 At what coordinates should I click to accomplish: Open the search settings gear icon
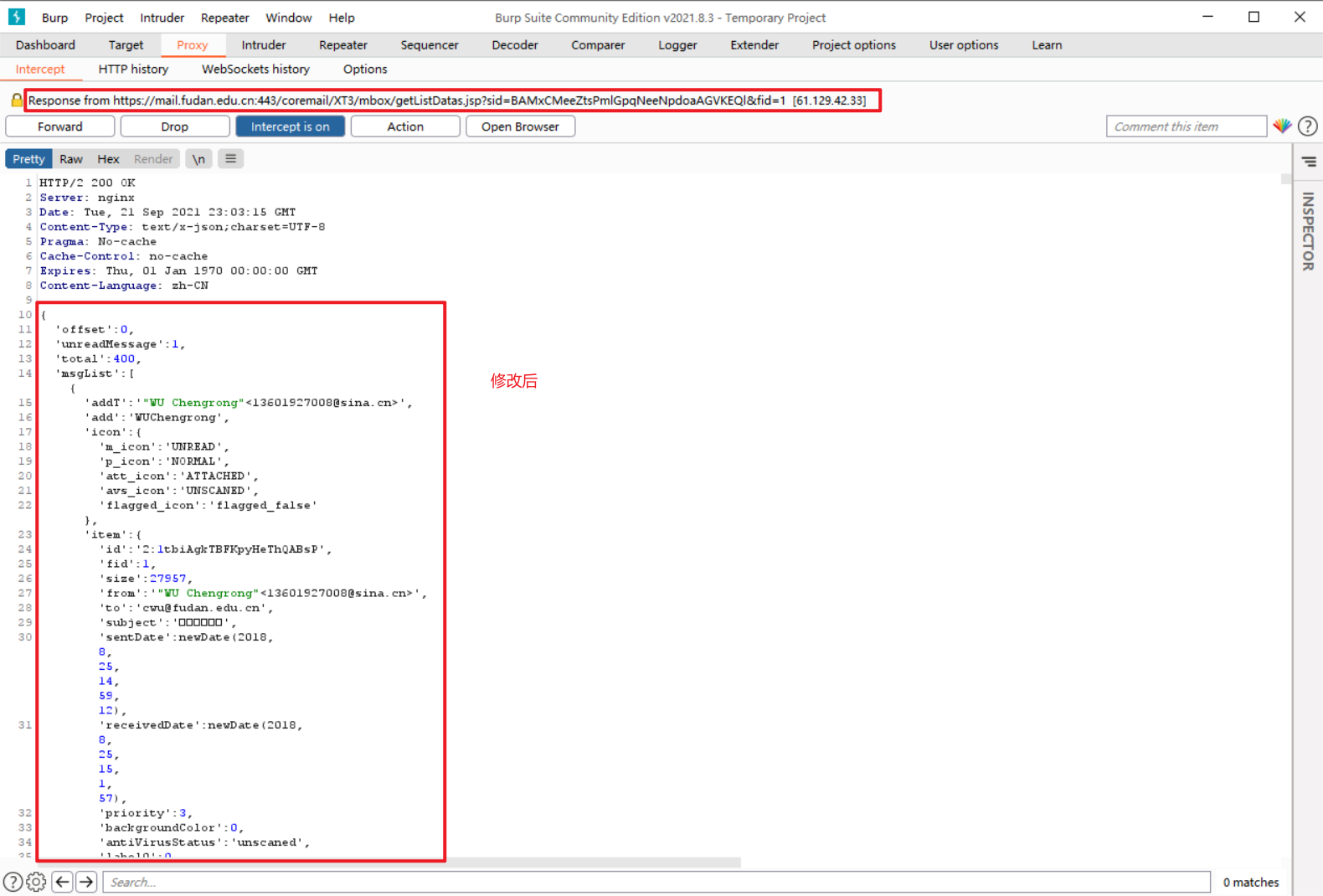(x=36, y=882)
